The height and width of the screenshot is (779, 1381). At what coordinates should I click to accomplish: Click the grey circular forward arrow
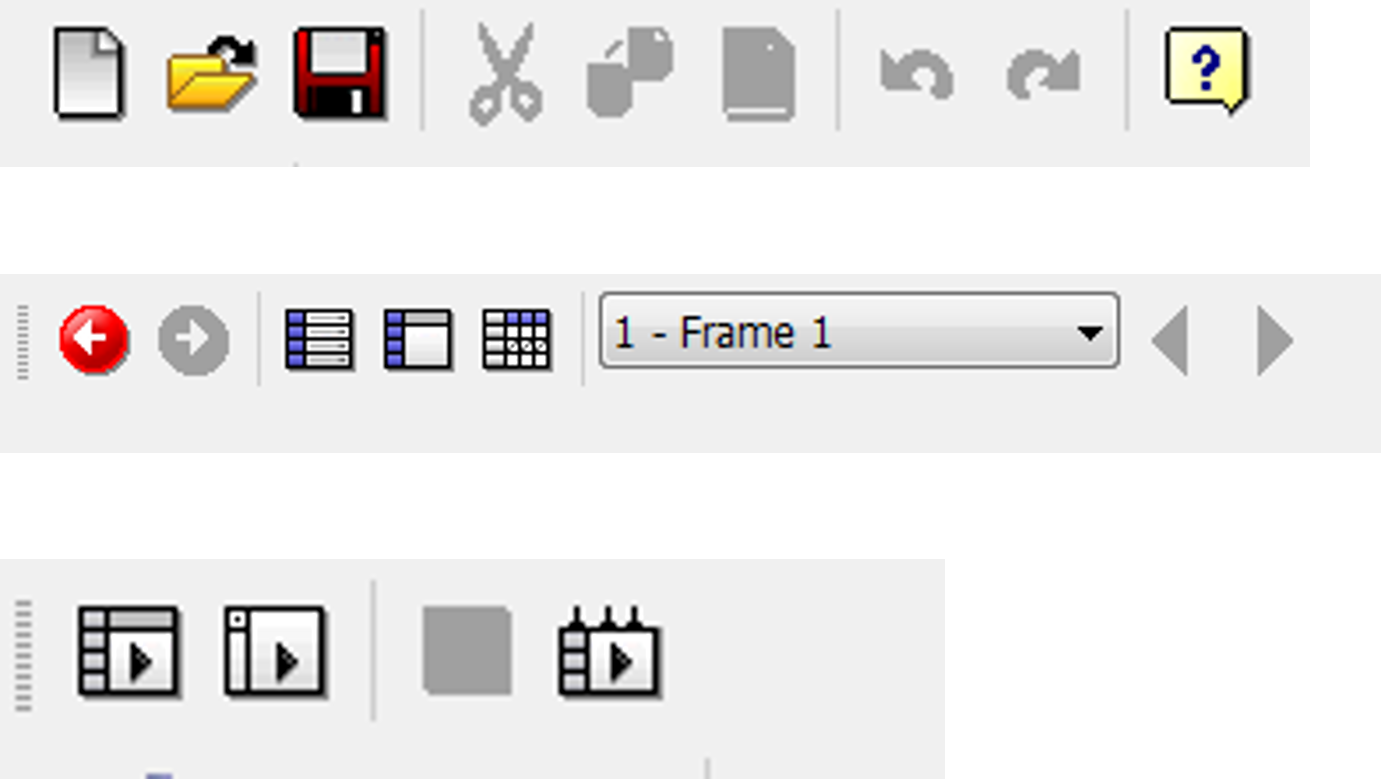coord(193,341)
